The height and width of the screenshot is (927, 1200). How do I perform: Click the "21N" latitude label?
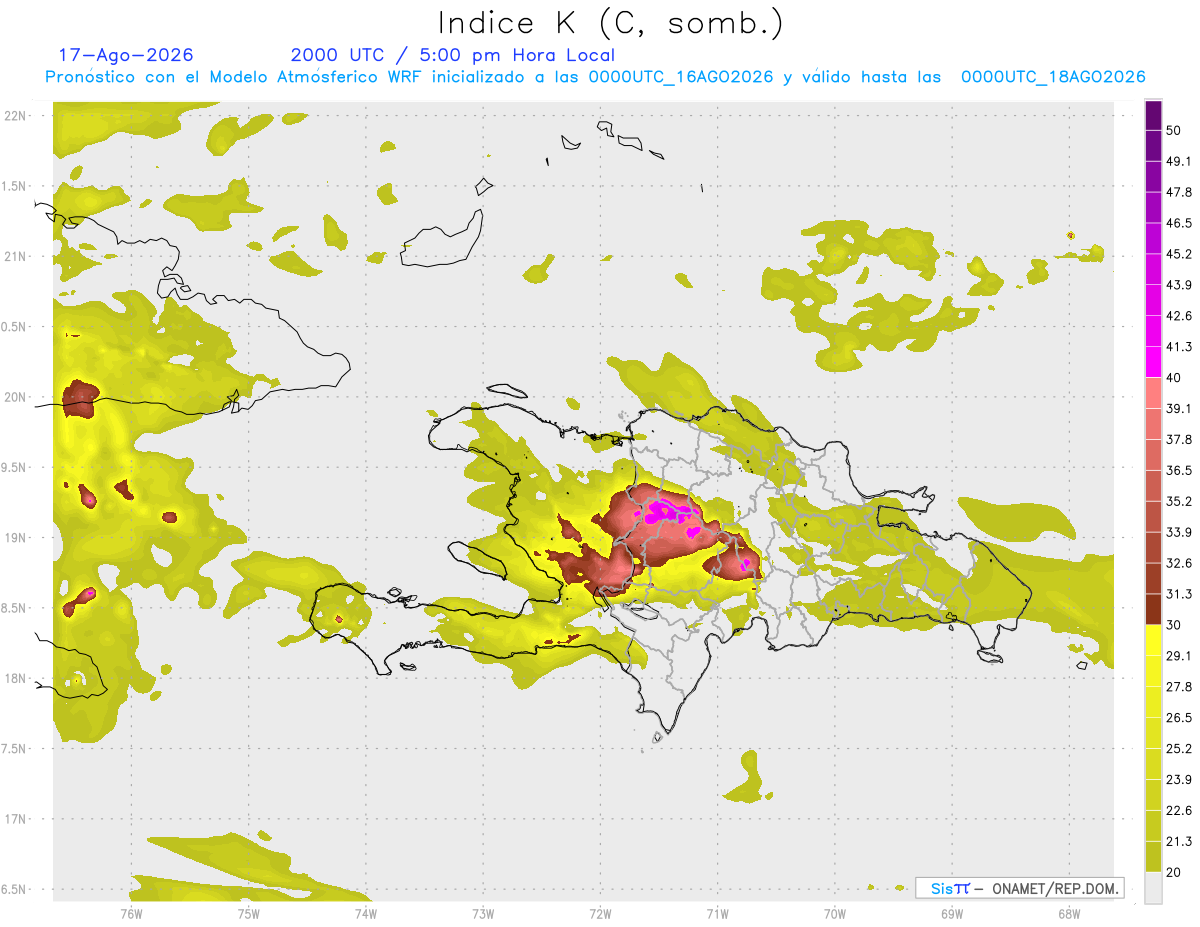click(x=16, y=256)
